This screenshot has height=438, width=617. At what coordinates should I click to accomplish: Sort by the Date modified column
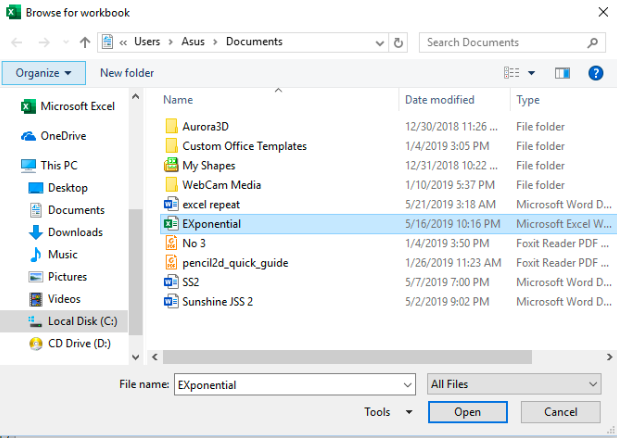pyautogui.click(x=440, y=100)
